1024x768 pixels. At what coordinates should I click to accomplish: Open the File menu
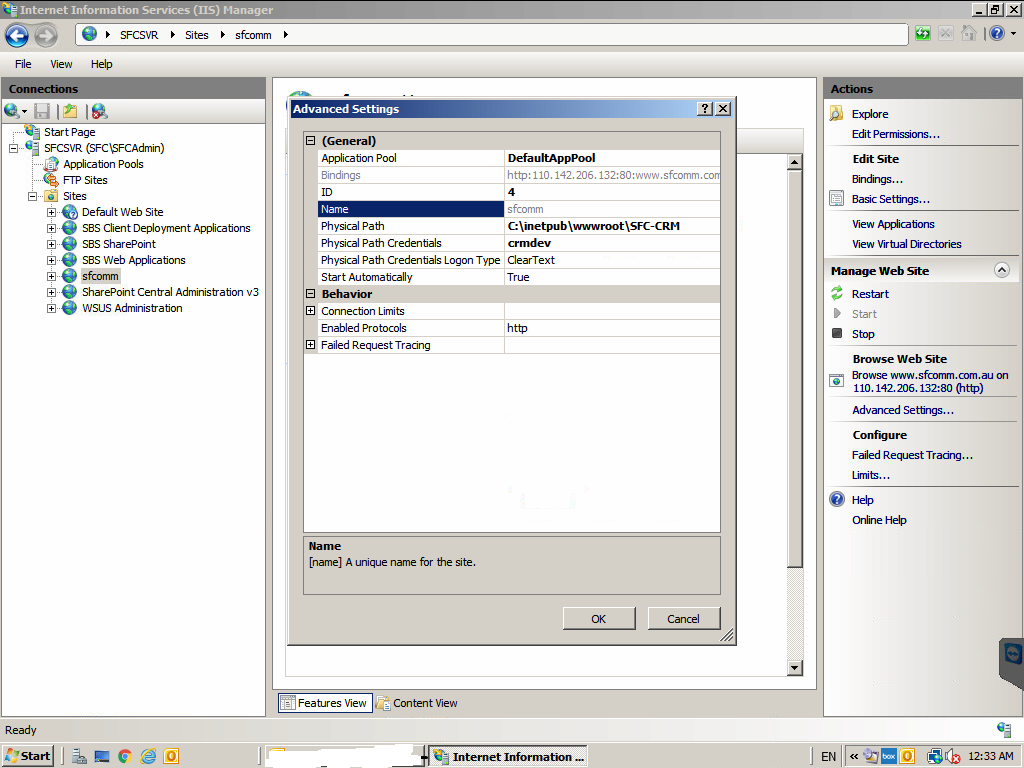(23, 63)
